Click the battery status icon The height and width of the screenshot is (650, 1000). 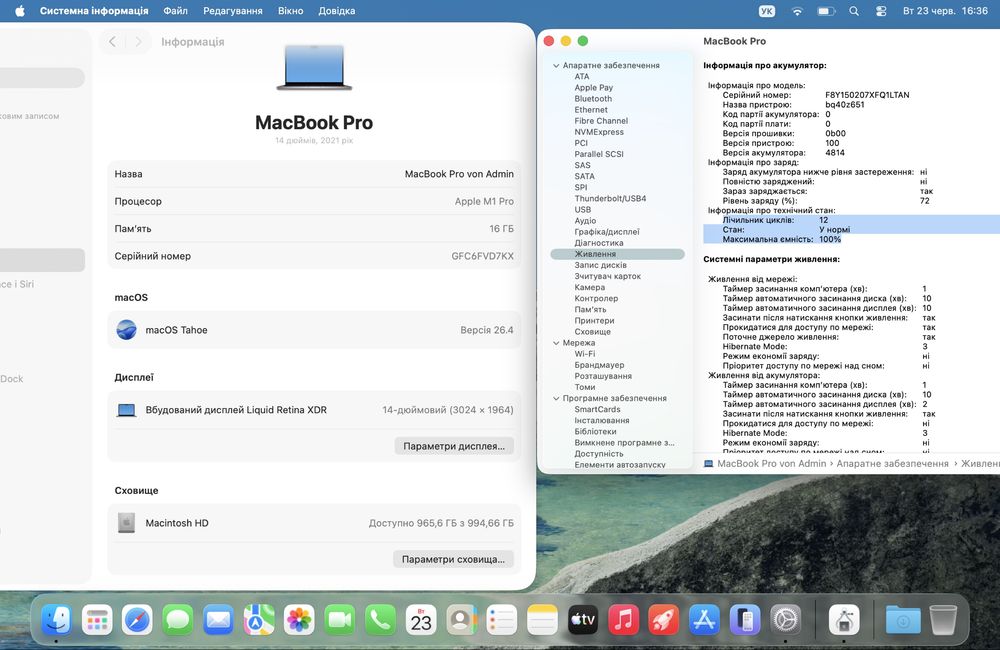pos(827,11)
